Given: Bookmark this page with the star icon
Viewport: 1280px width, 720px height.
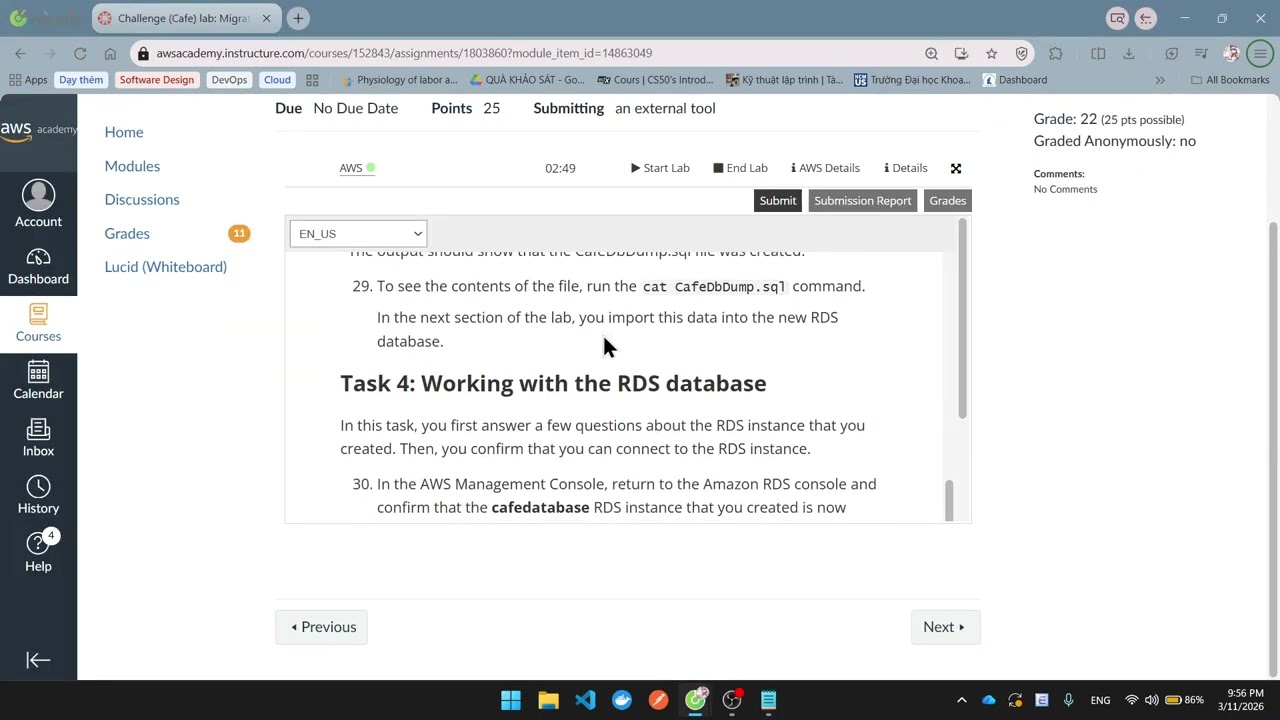Looking at the screenshot, I should tap(991, 53).
